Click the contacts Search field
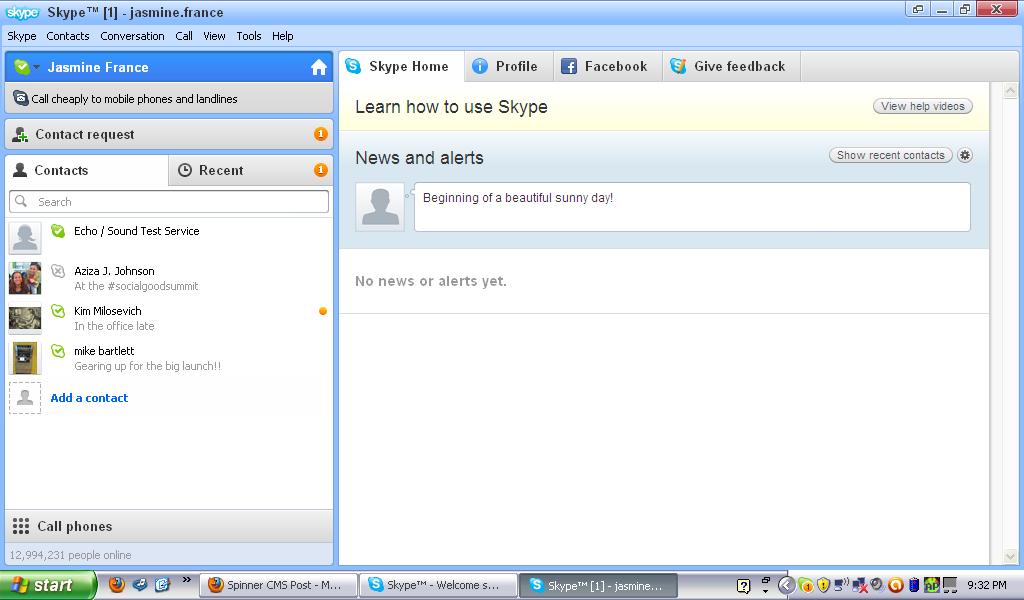The image size is (1024, 600). pyautogui.click(x=169, y=201)
